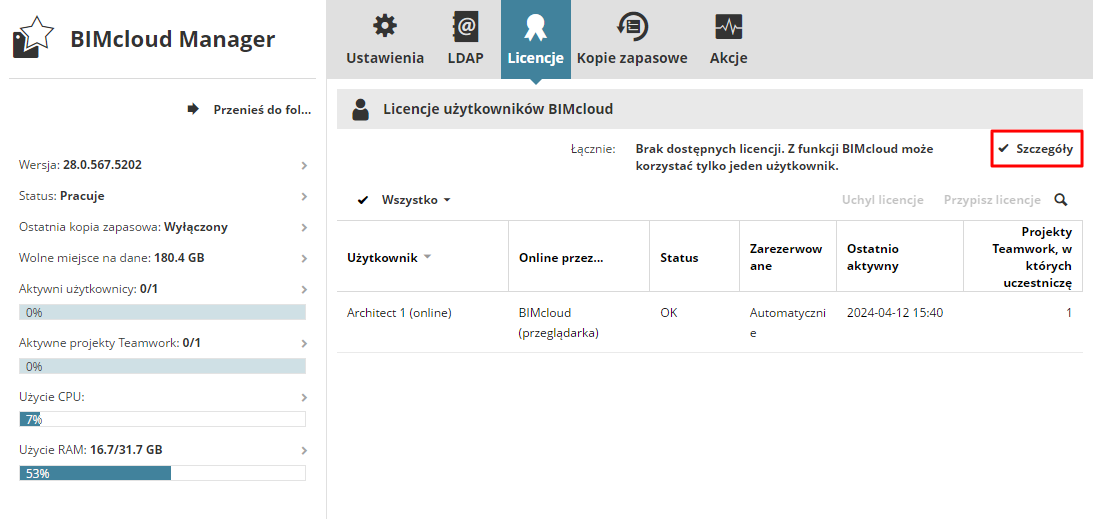Screen dimensions: 1093x519
Task: Open the Ustawienia gear icon
Action: (385, 26)
